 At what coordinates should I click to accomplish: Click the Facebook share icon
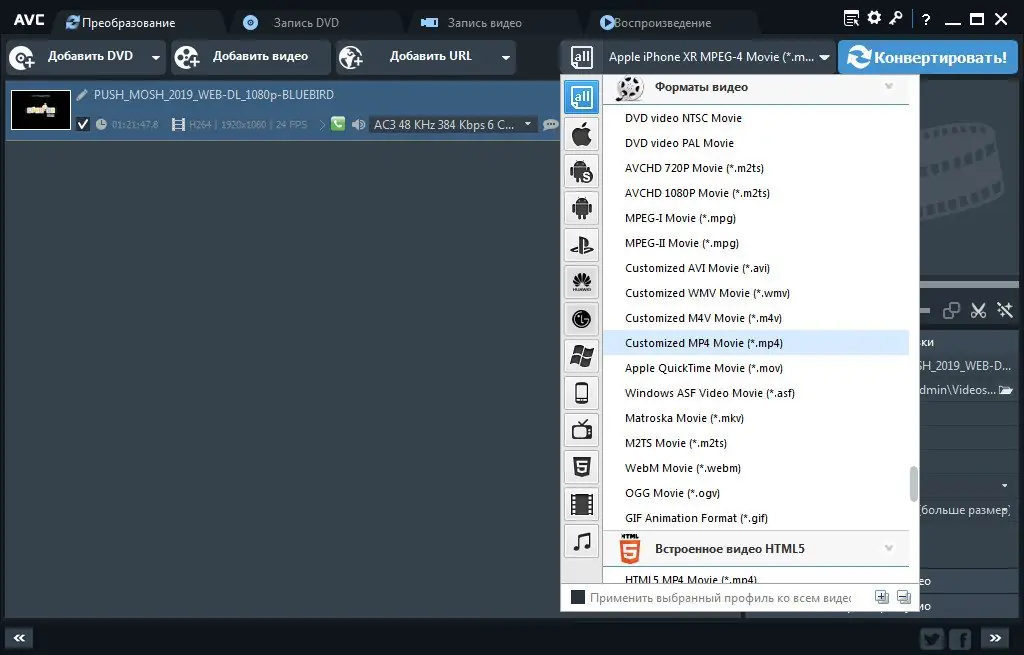(961, 639)
